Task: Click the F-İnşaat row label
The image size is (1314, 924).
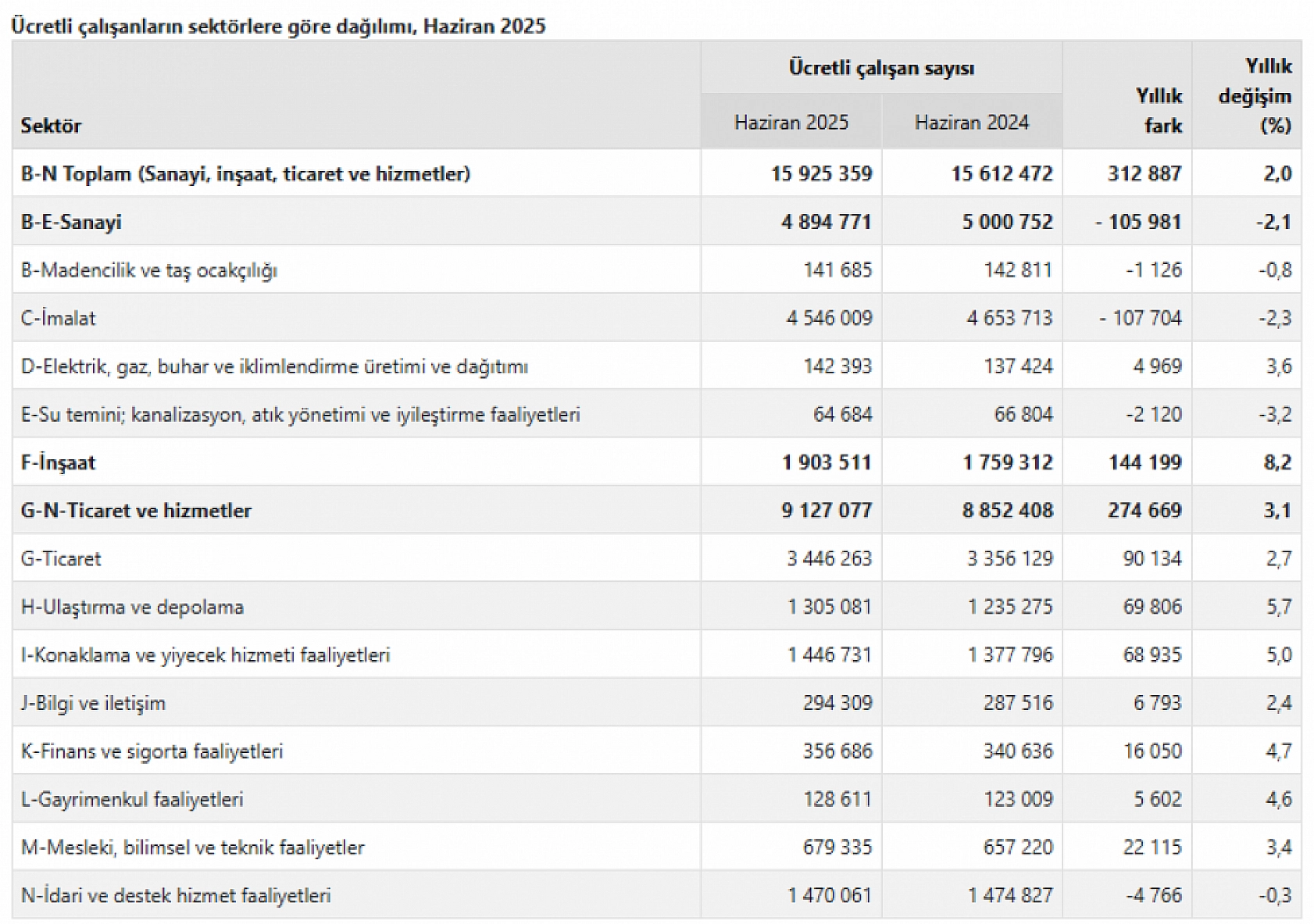Action: [58, 462]
